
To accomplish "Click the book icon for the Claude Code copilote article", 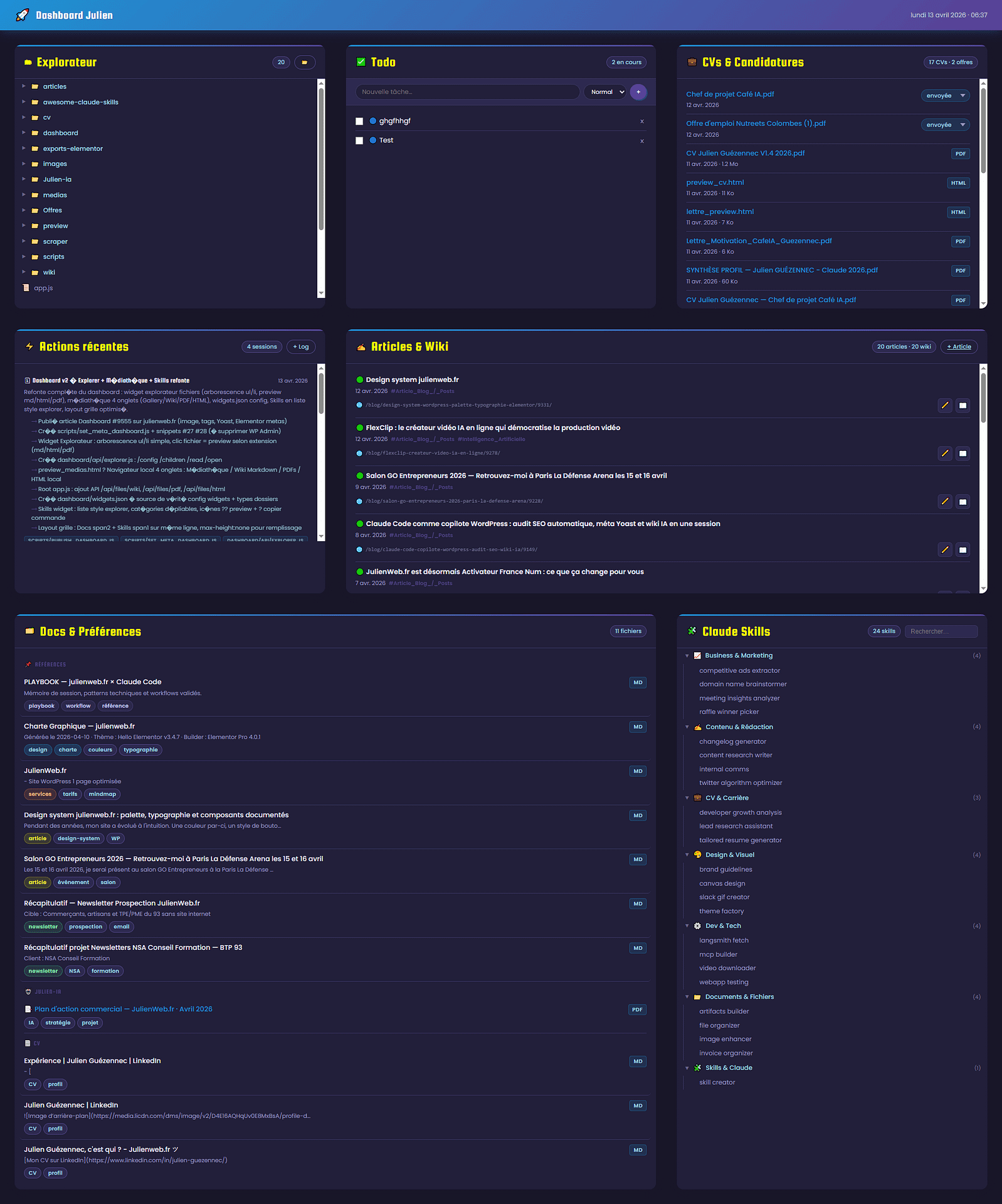I will [x=962, y=550].
